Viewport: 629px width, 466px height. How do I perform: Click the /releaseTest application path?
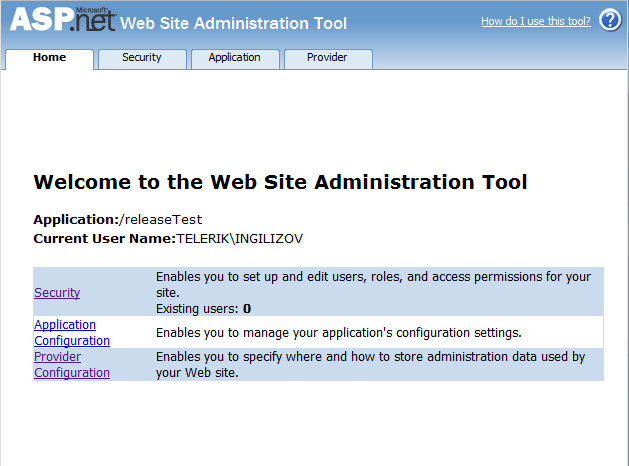point(160,219)
